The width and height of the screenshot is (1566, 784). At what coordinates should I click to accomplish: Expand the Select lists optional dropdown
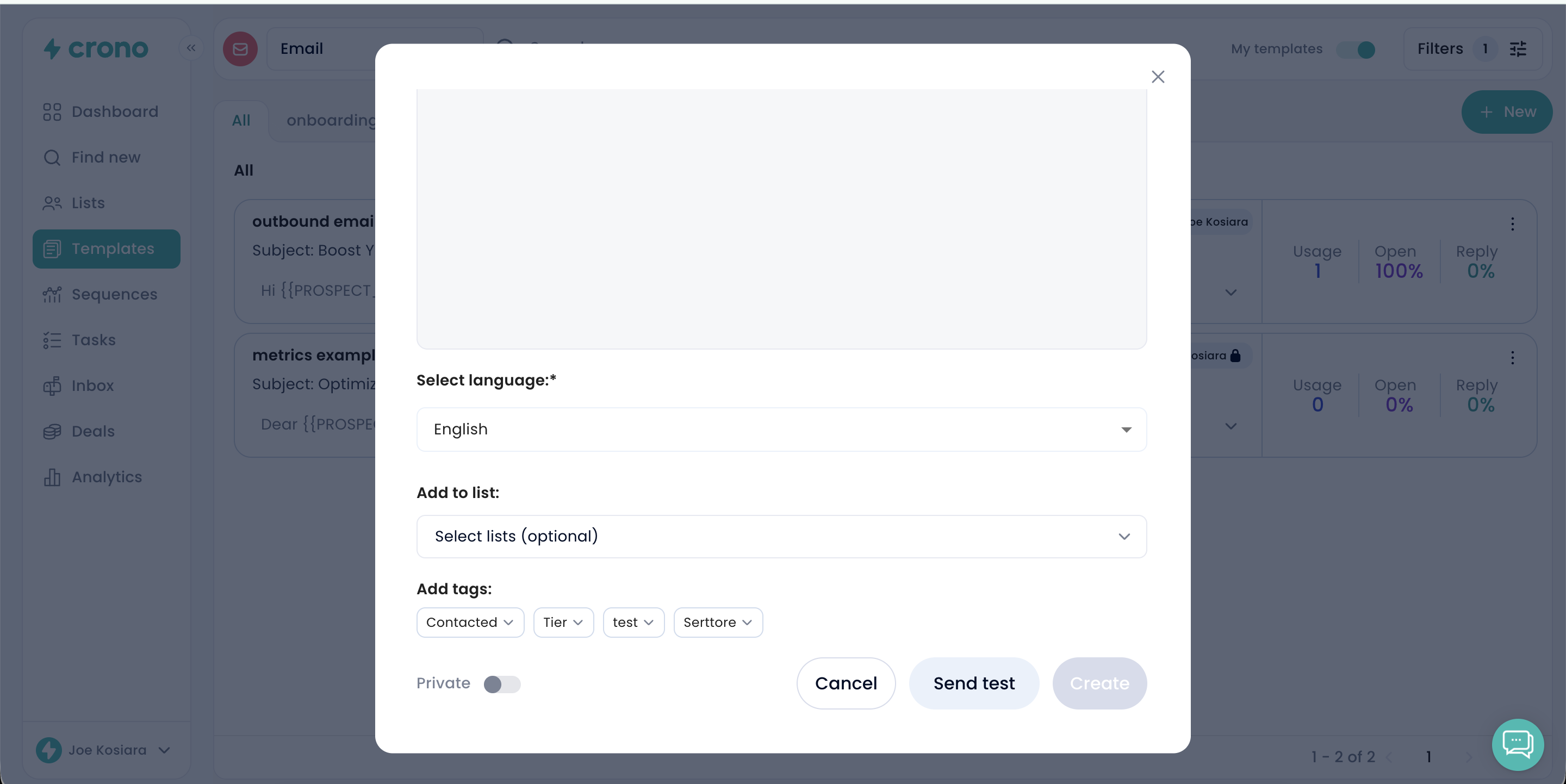click(x=781, y=536)
